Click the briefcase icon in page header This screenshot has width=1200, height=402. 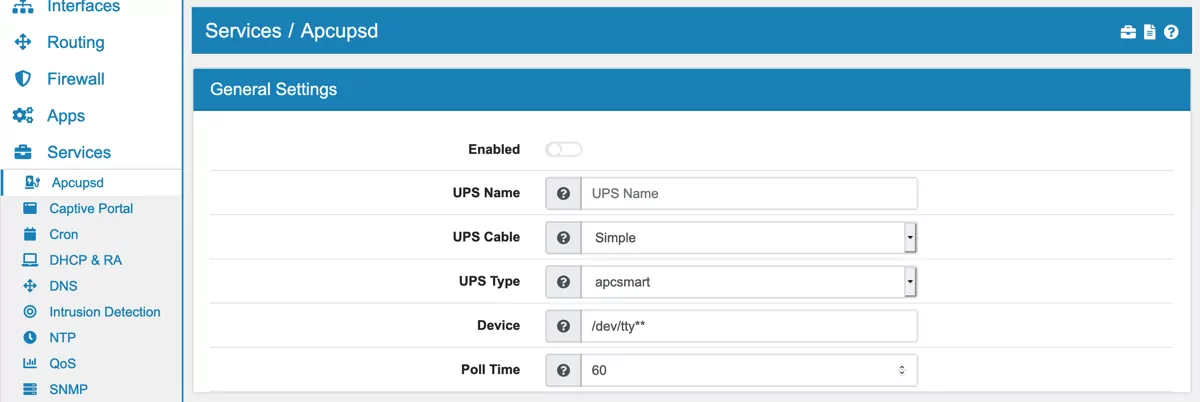point(1128,32)
